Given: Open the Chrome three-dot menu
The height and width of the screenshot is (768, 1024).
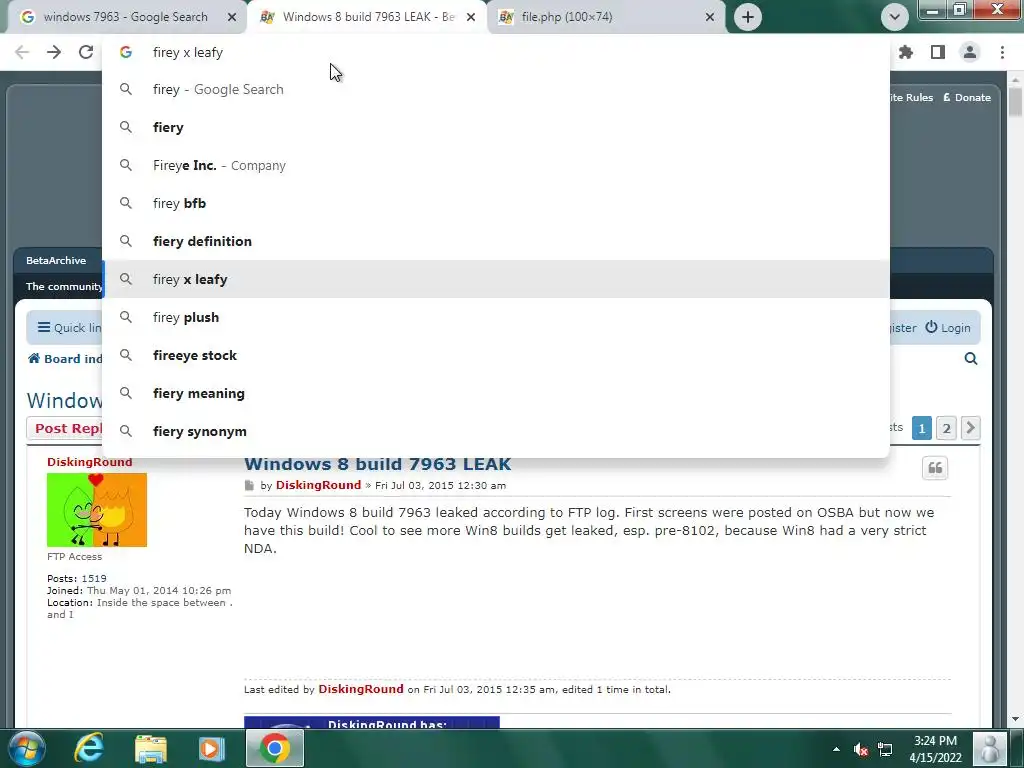Looking at the screenshot, I should (x=1002, y=52).
